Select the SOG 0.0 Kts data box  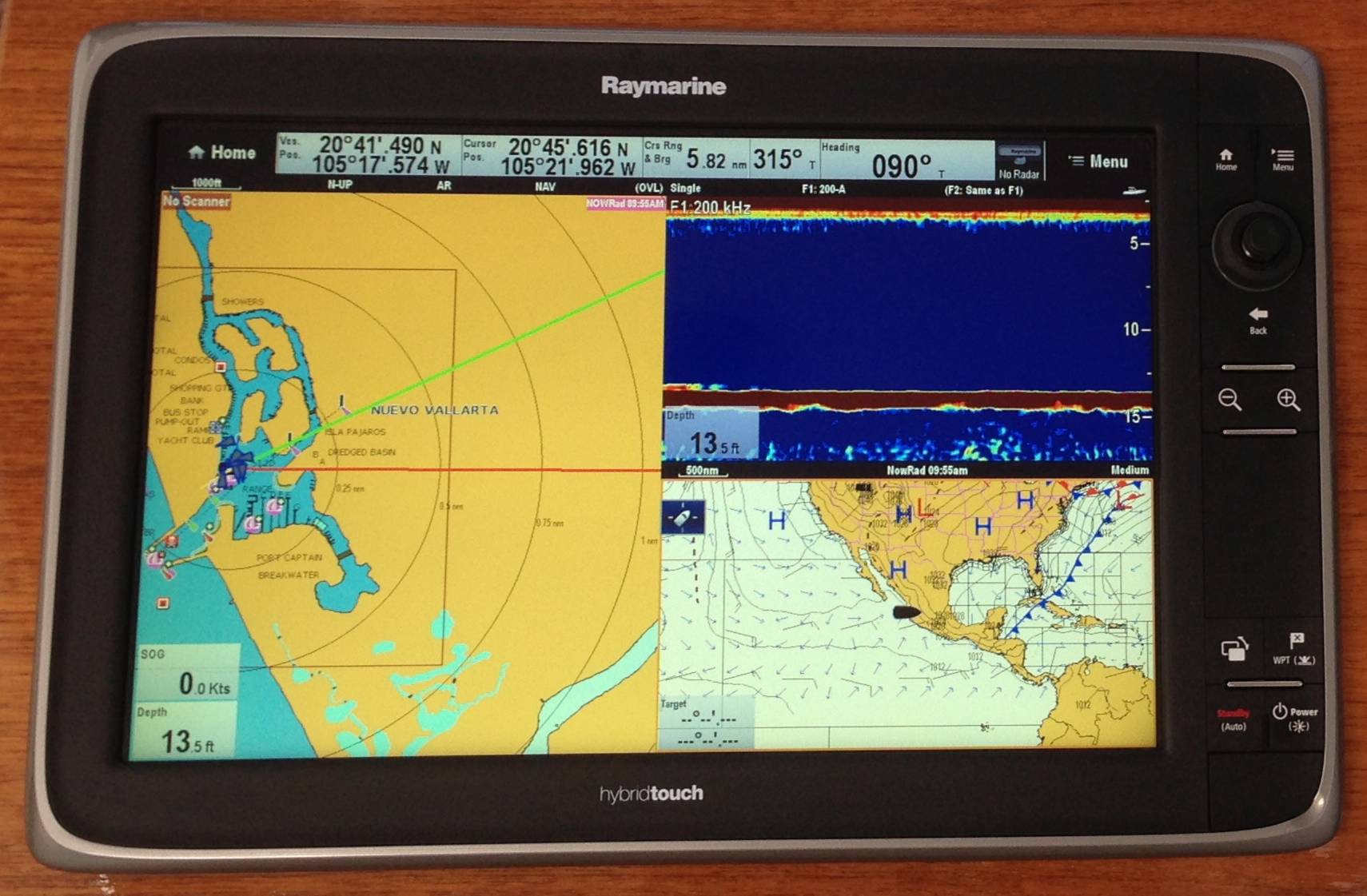click(188, 671)
